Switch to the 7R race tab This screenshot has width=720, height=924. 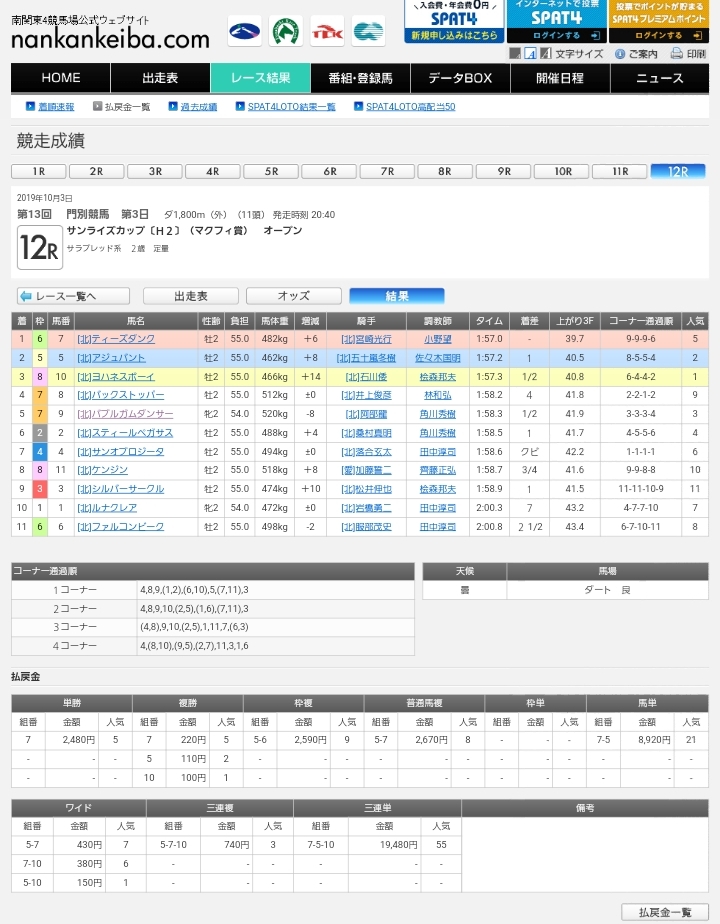click(x=387, y=171)
